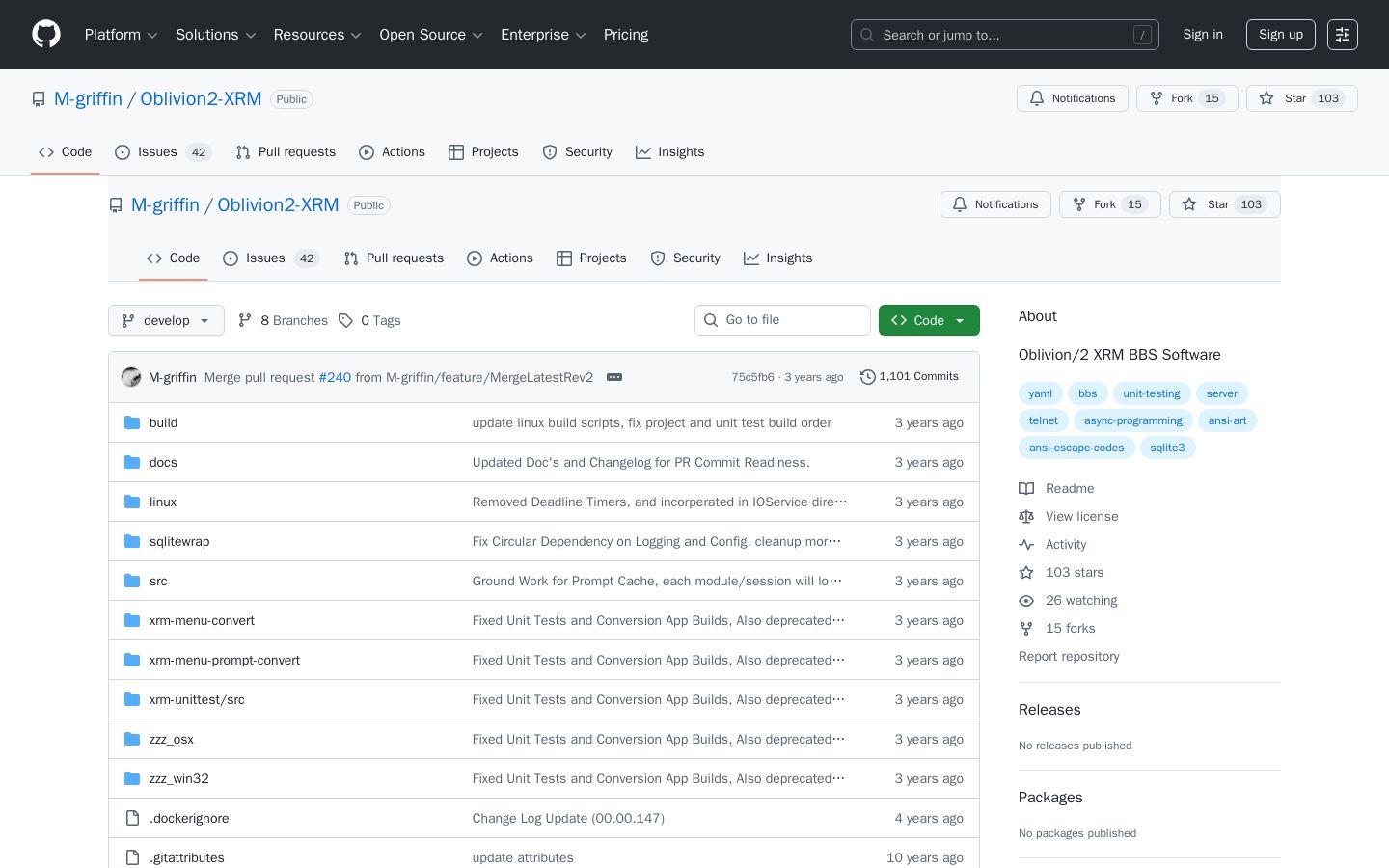The image size is (1389, 868).
Task: Open Projects tab in the lower repository nav
Action: pyautogui.click(x=591, y=258)
